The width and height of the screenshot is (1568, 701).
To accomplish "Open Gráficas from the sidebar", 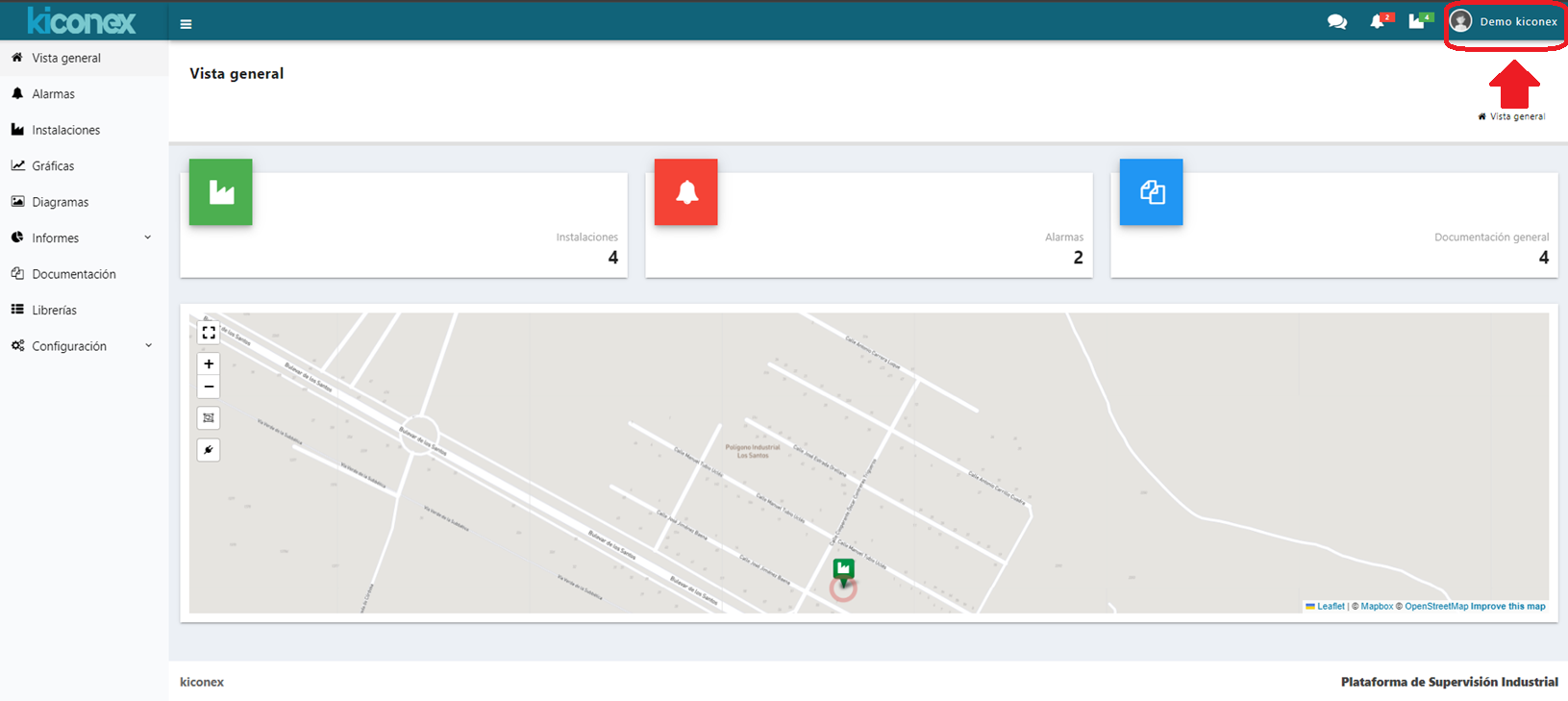I will (53, 166).
